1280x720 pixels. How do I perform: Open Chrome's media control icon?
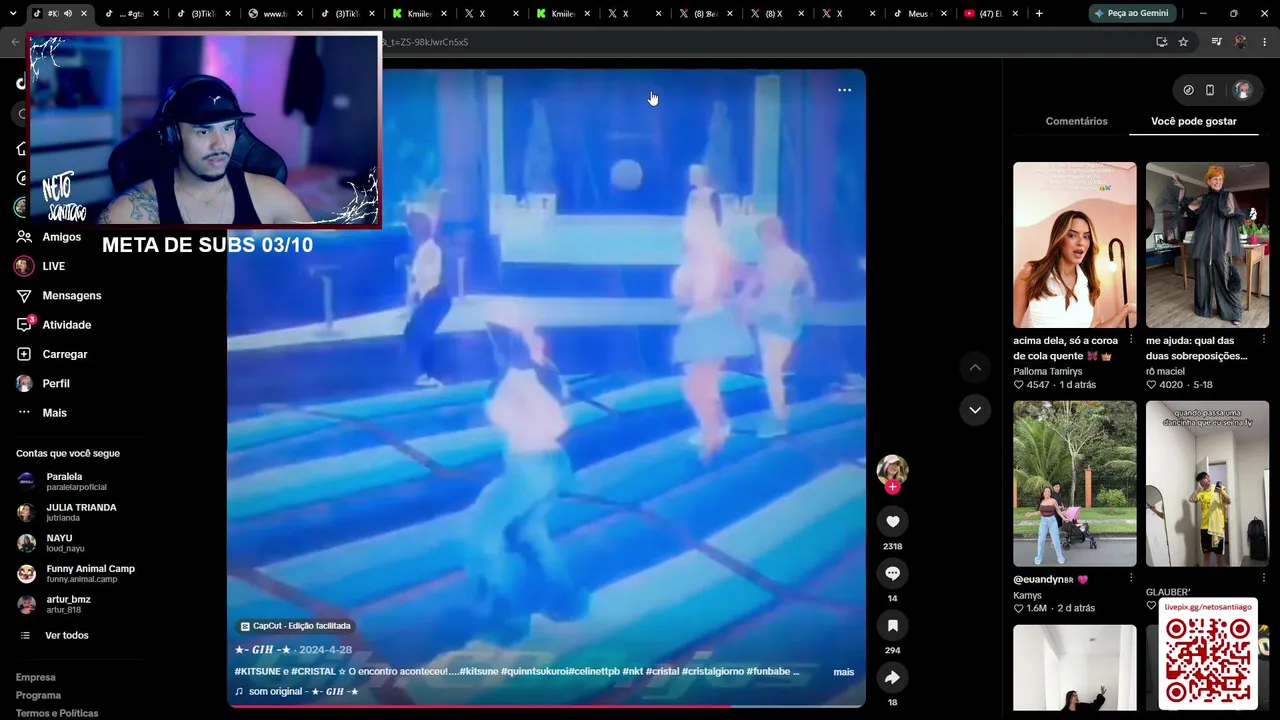(1216, 42)
